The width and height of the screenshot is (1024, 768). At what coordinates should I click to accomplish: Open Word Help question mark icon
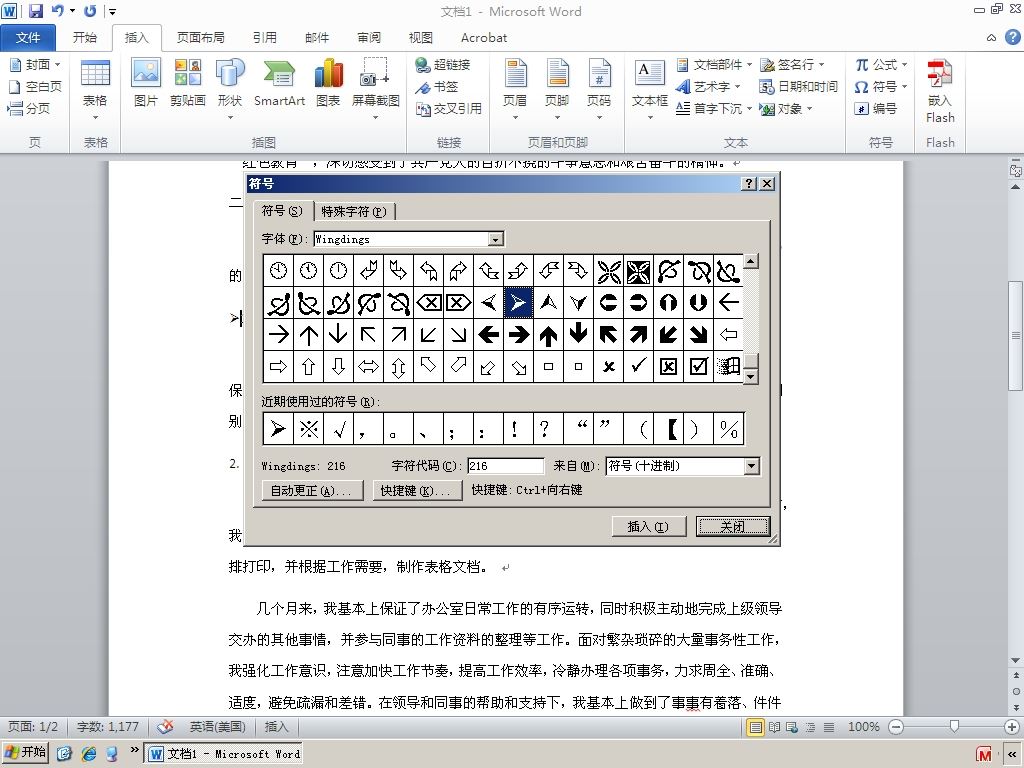pyautogui.click(x=1012, y=37)
